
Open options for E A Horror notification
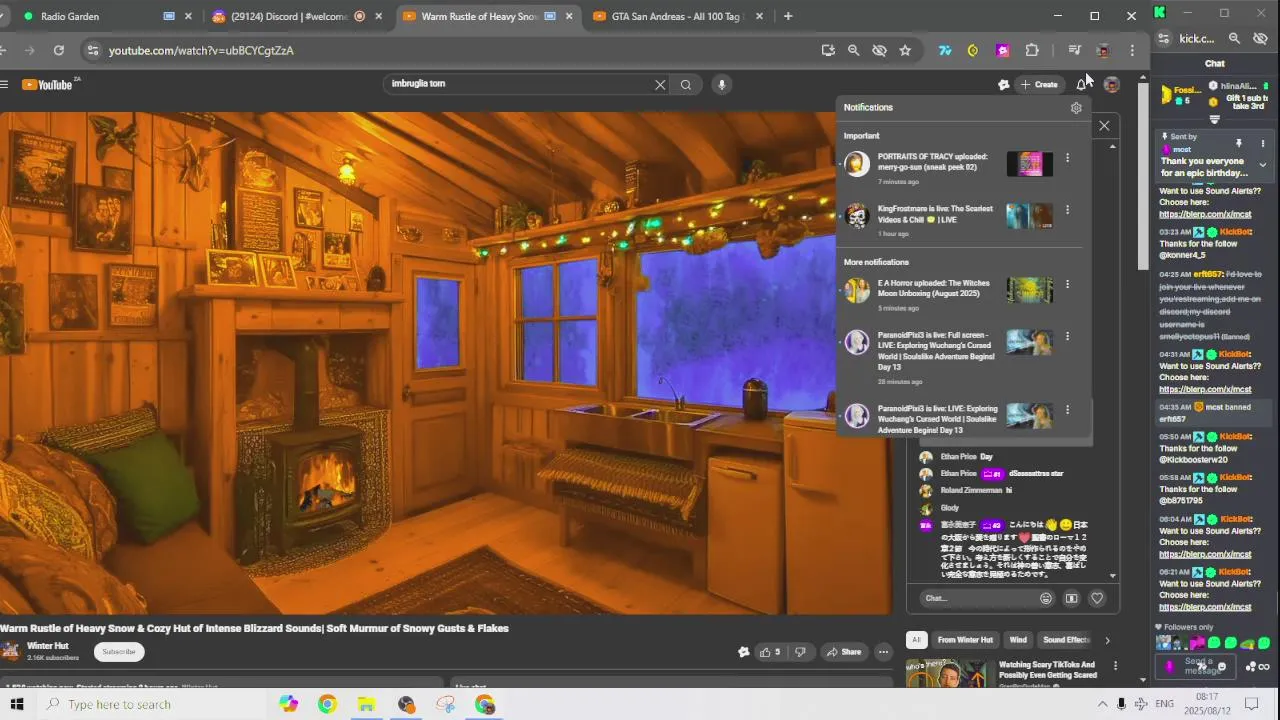click(x=1067, y=284)
